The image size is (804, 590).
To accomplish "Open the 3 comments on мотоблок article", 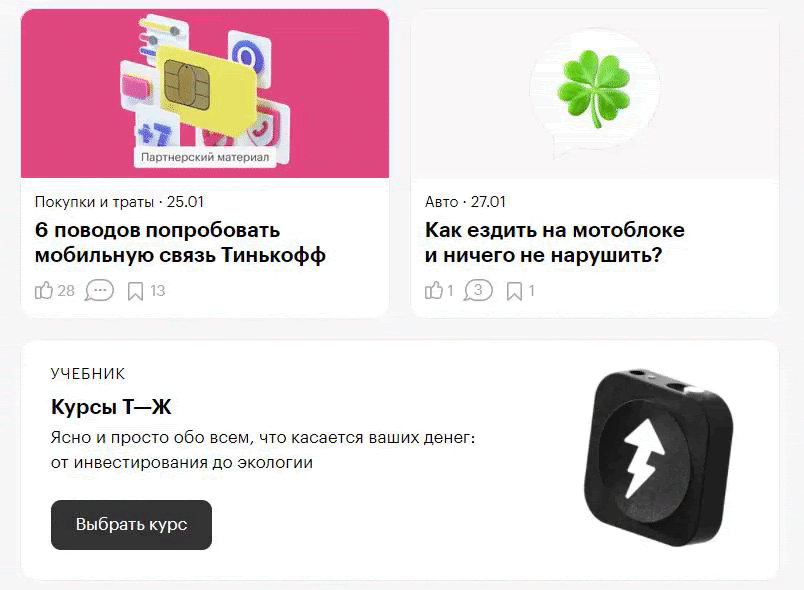I will (x=478, y=291).
